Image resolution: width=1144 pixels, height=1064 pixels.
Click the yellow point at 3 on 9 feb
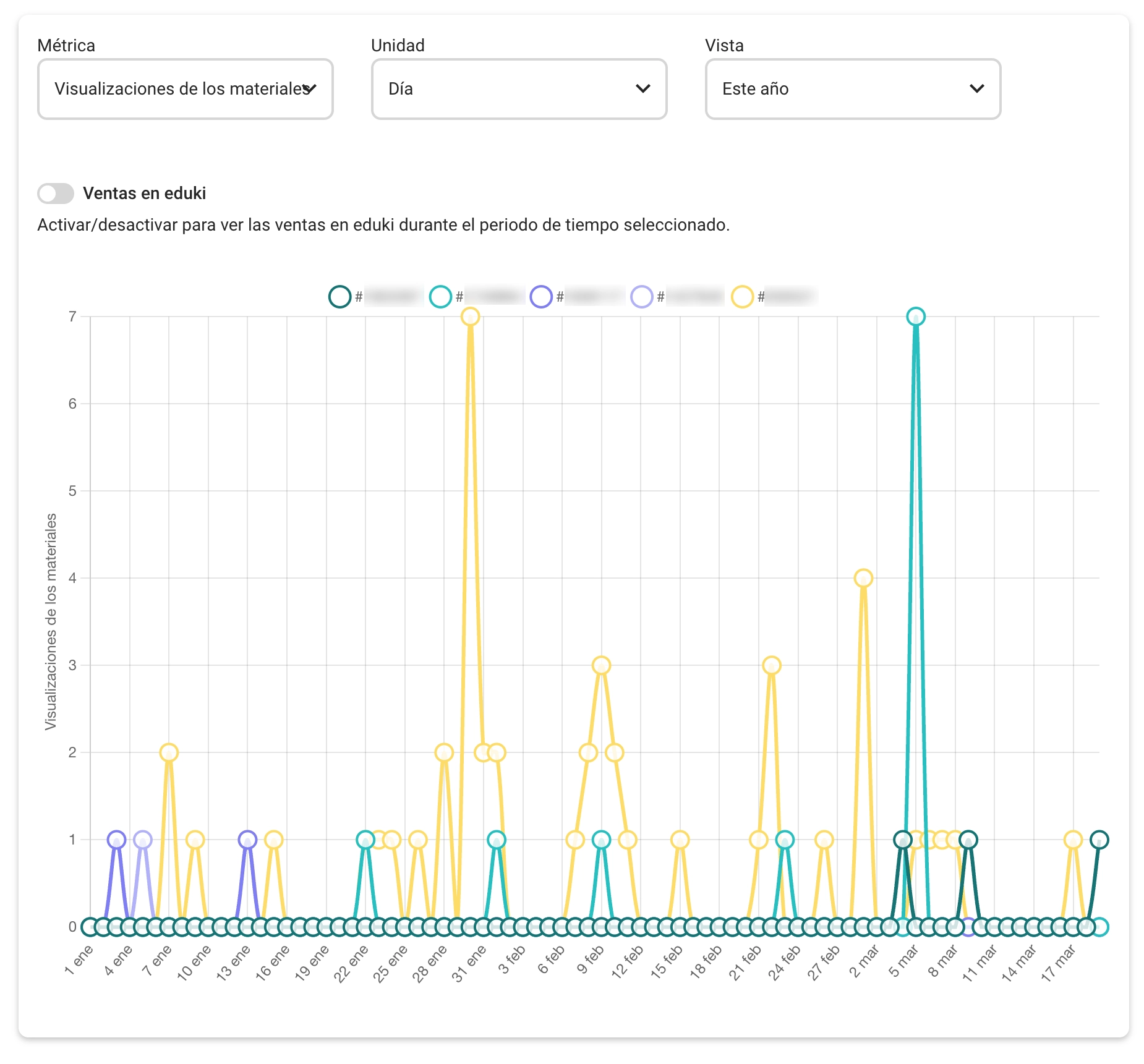[601, 666]
